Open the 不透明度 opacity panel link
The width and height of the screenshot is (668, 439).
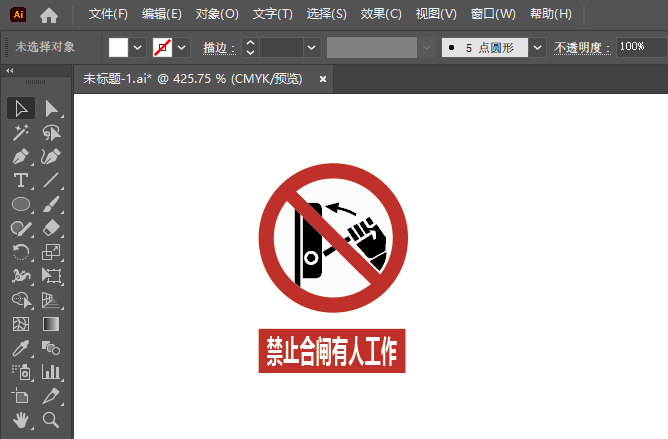pos(582,48)
